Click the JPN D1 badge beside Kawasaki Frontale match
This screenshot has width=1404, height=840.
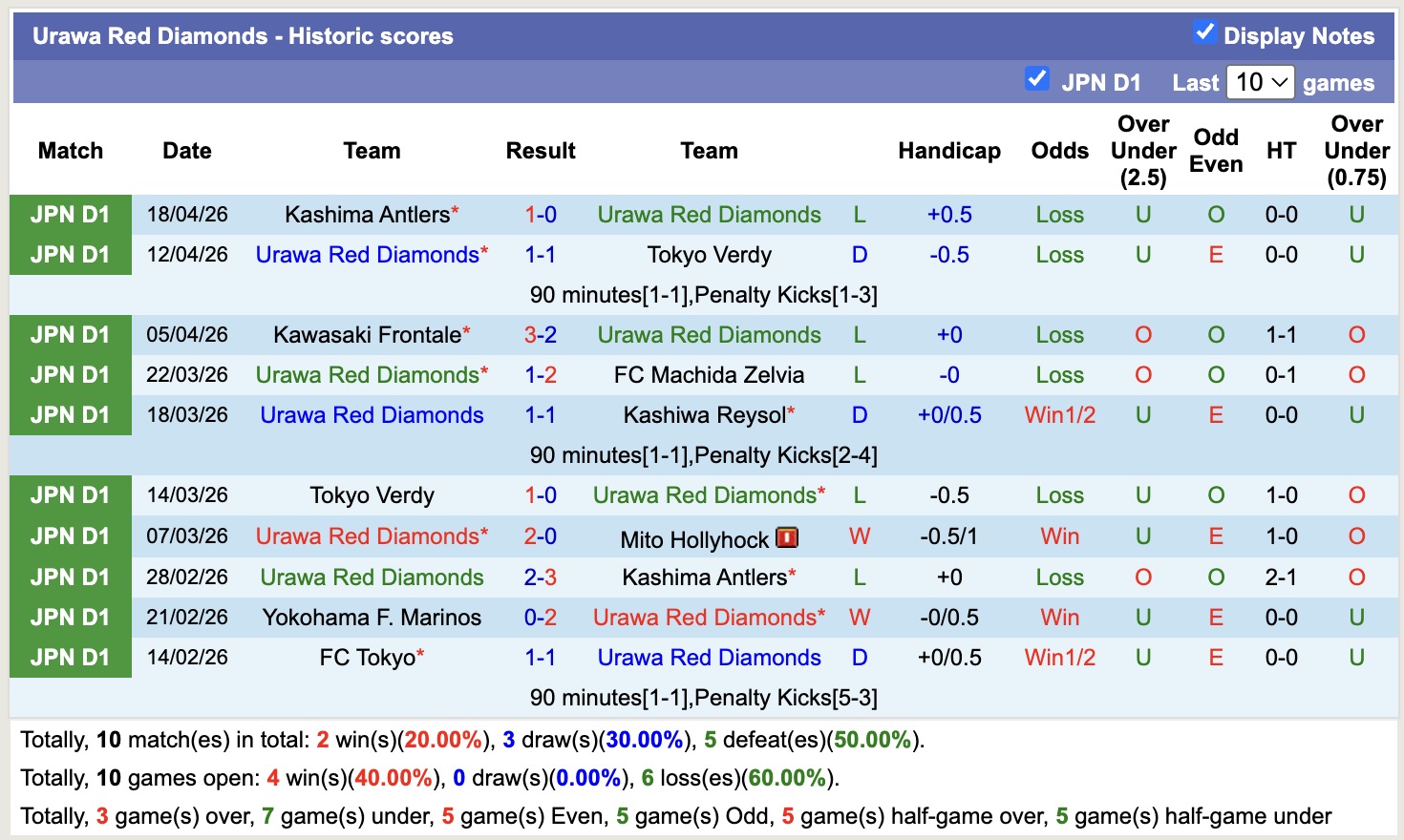70,334
